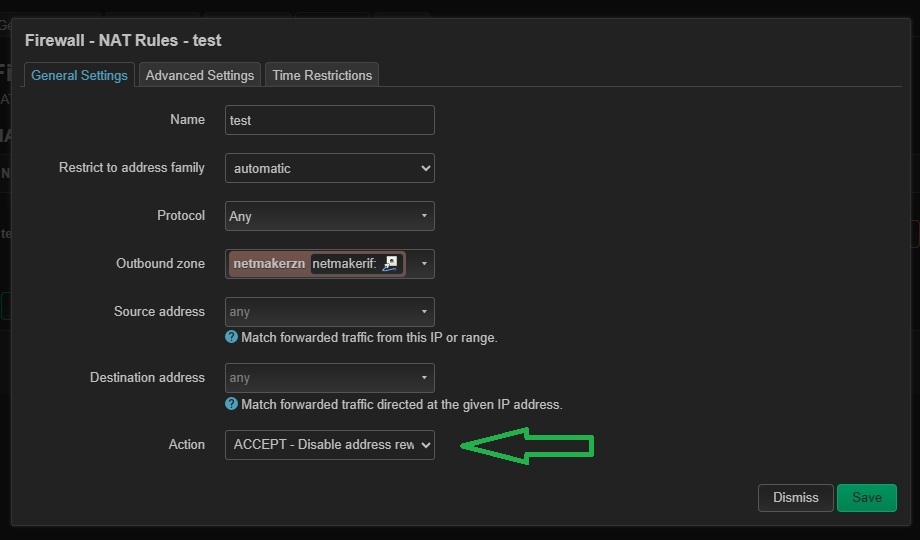
Task: Click the dialog title Firewall - NAT Rules - test
Action: (x=123, y=41)
